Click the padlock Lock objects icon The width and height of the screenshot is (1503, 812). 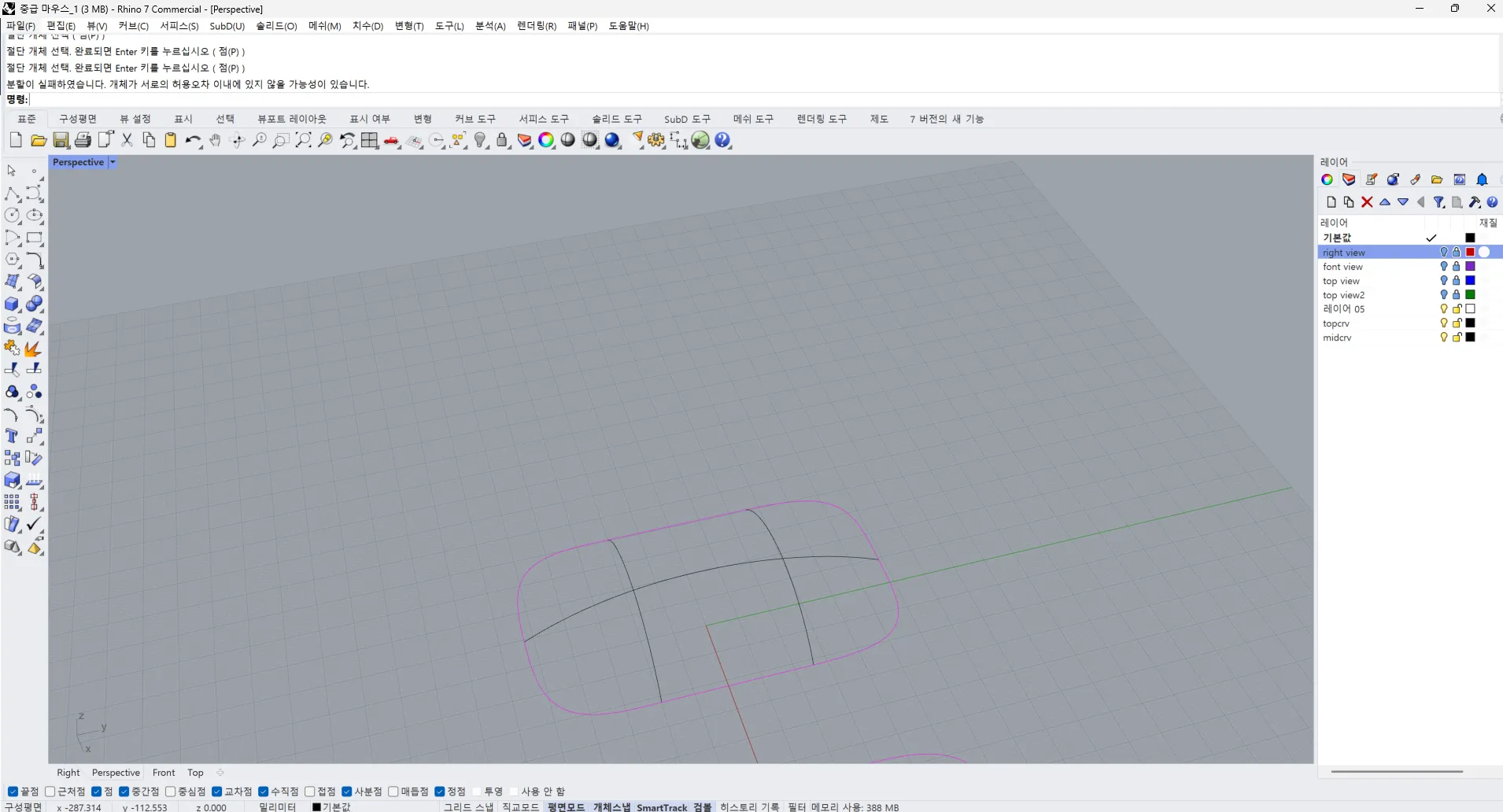(503, 140)
